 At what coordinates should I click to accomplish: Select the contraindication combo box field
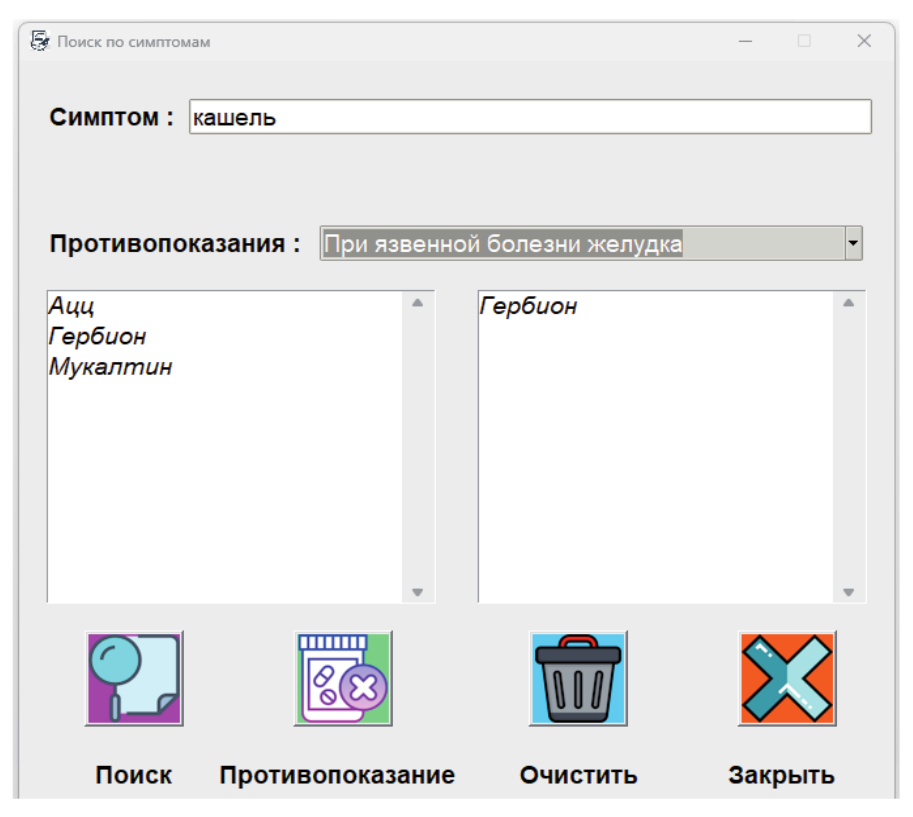click(x=581, y=243)
